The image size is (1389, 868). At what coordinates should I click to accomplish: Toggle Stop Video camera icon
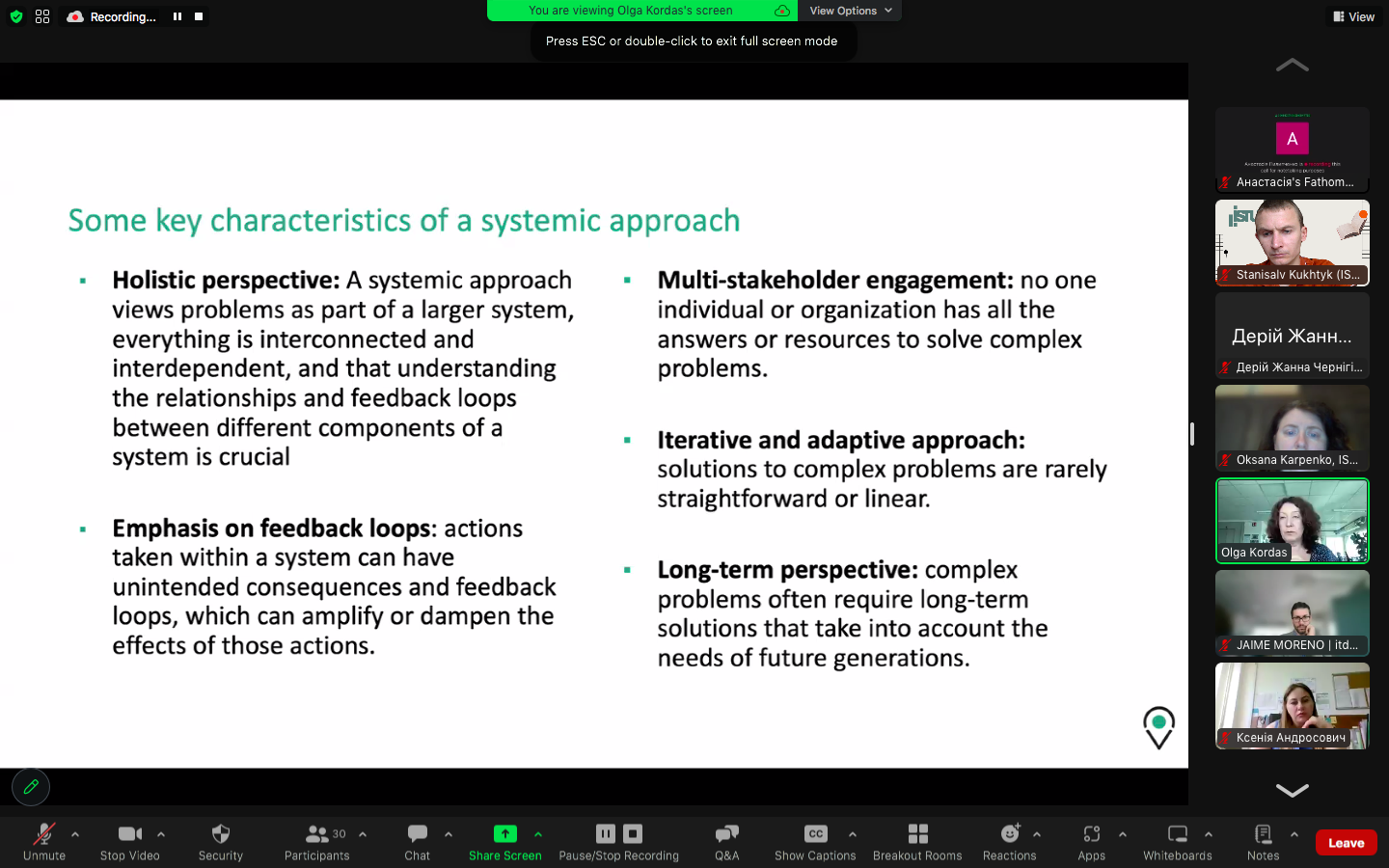point(130,833)
